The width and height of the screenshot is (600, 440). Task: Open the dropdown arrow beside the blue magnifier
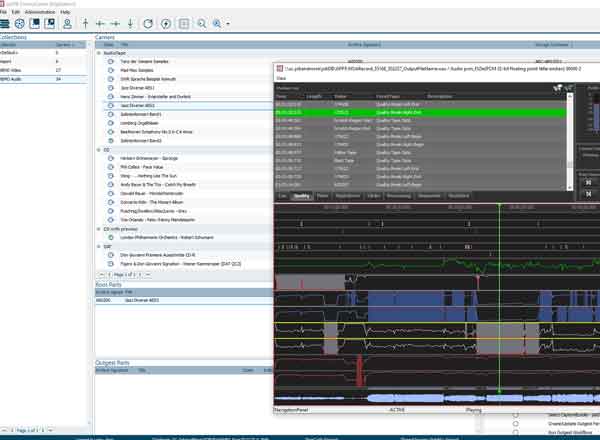click(x=228, y=24)
